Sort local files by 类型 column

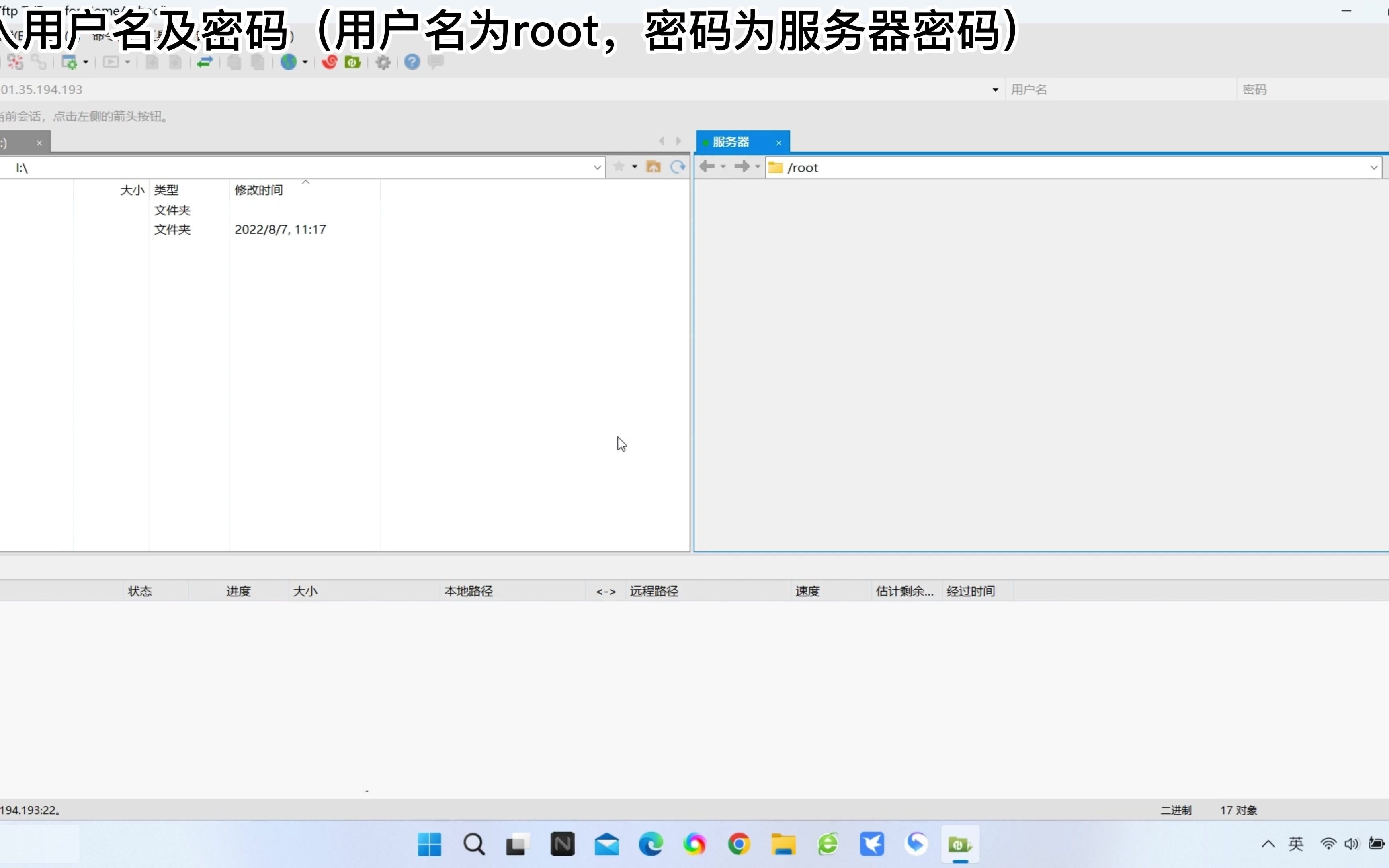pos(189,190)
